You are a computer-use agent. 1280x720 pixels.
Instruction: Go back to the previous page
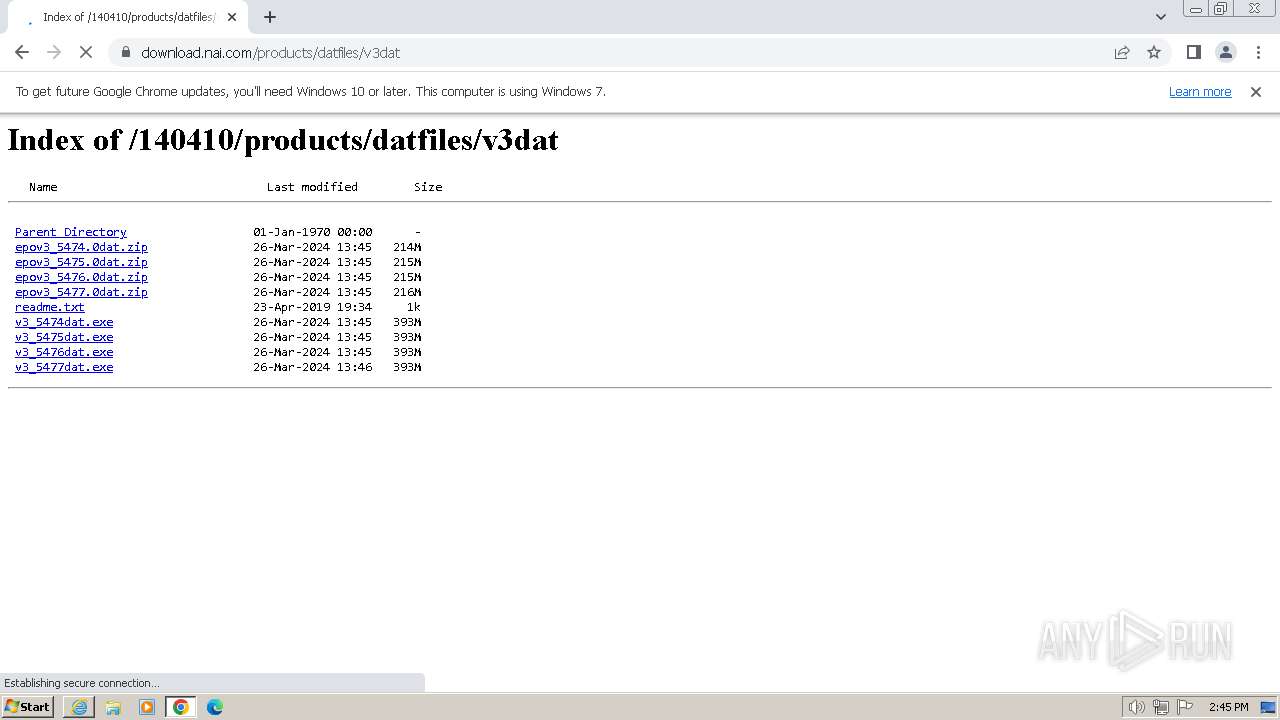22,52
